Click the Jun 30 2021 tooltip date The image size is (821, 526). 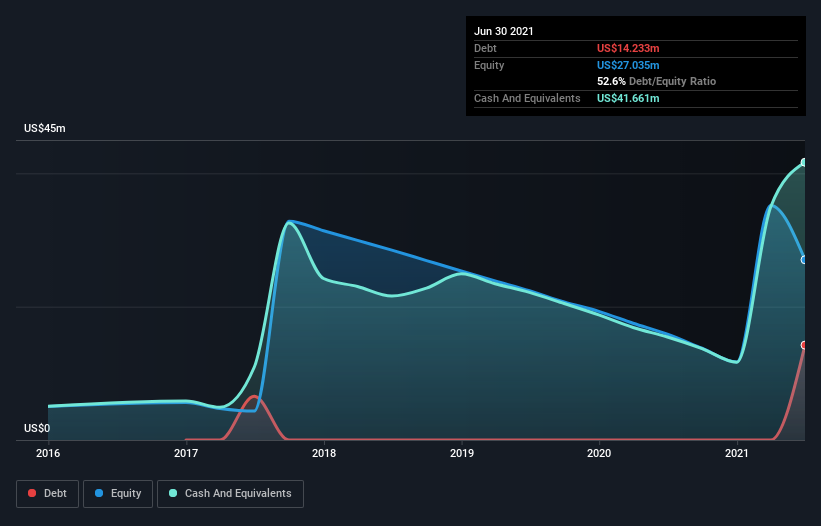tap(504, 31)
